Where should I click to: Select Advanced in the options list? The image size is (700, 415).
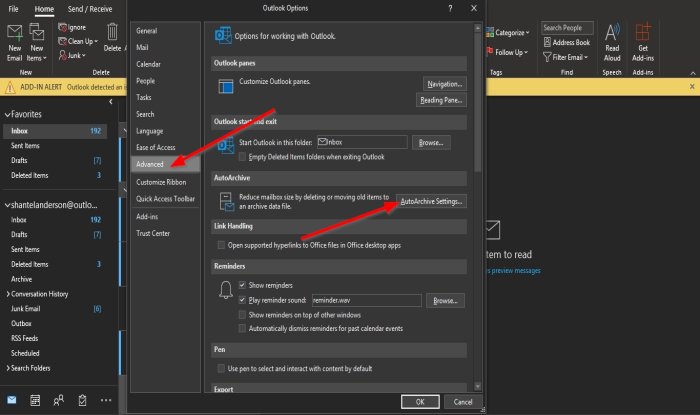pos(165,164)
